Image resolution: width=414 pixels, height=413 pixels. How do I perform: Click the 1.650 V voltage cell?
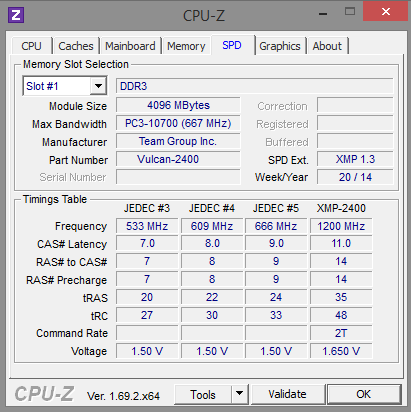[341, 351]
